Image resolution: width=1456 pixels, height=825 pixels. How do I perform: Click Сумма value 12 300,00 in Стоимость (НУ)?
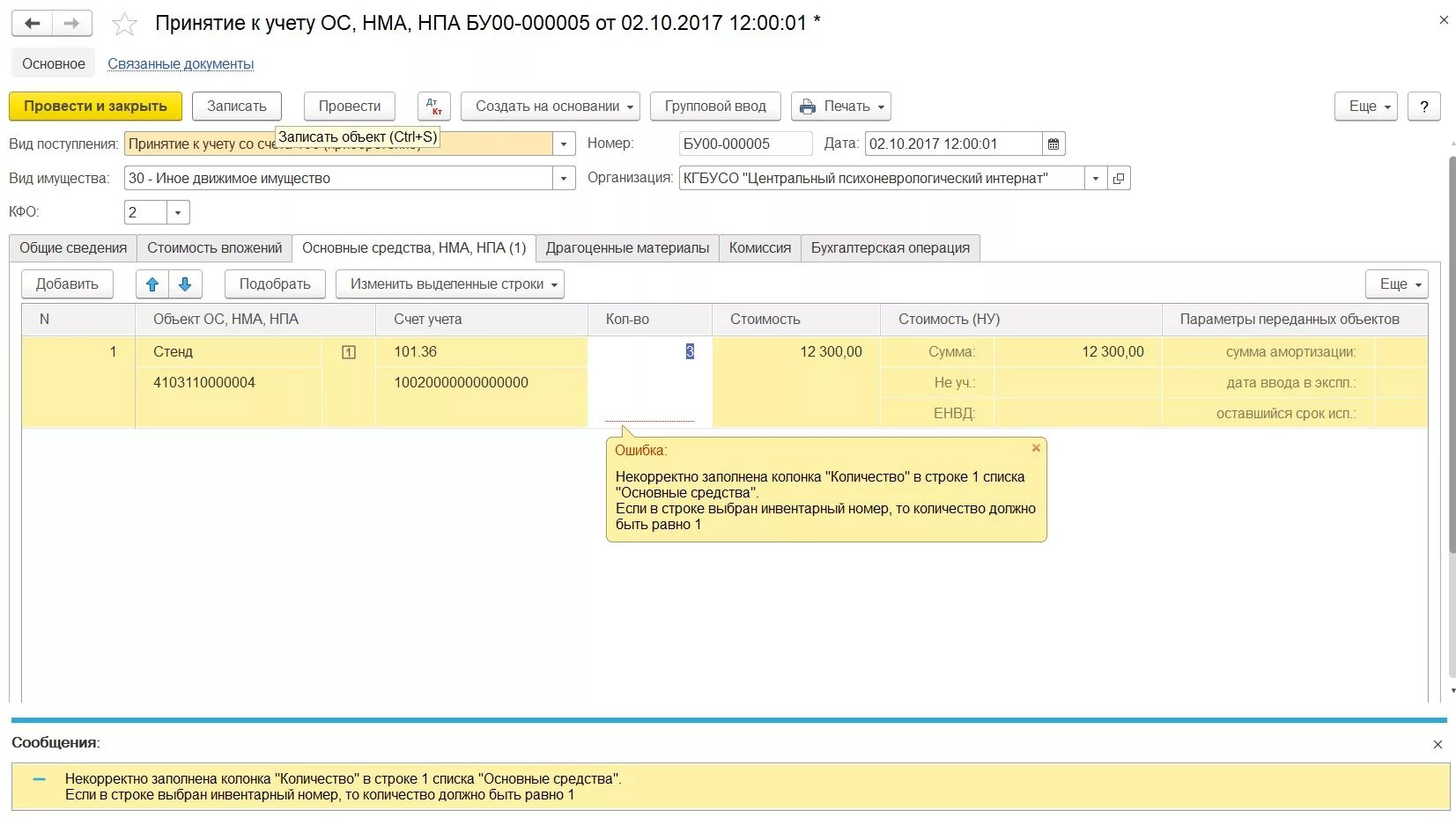[x=1078, y=352]
